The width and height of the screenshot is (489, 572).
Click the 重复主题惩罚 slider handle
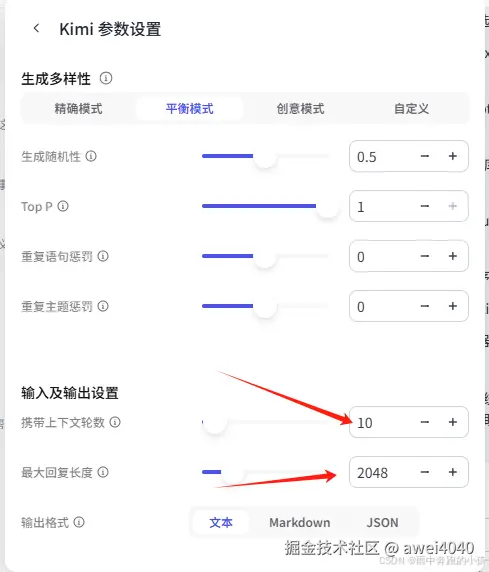[x=265, y=306]
